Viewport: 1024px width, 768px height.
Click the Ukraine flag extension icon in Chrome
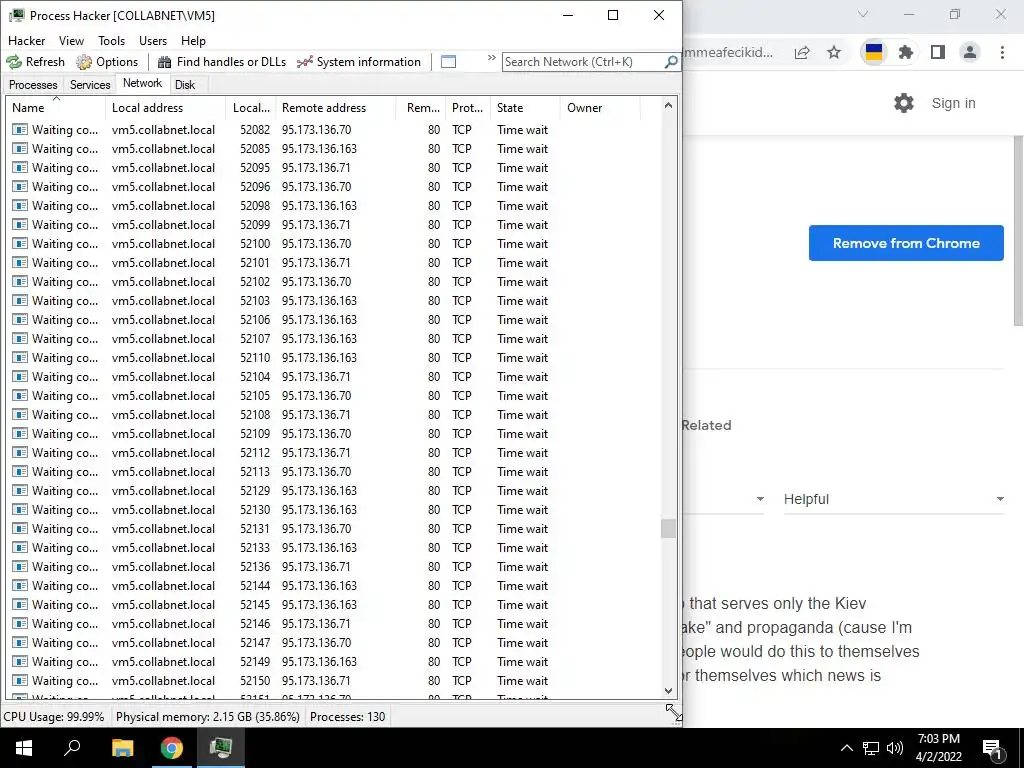(x=874, y=52)
